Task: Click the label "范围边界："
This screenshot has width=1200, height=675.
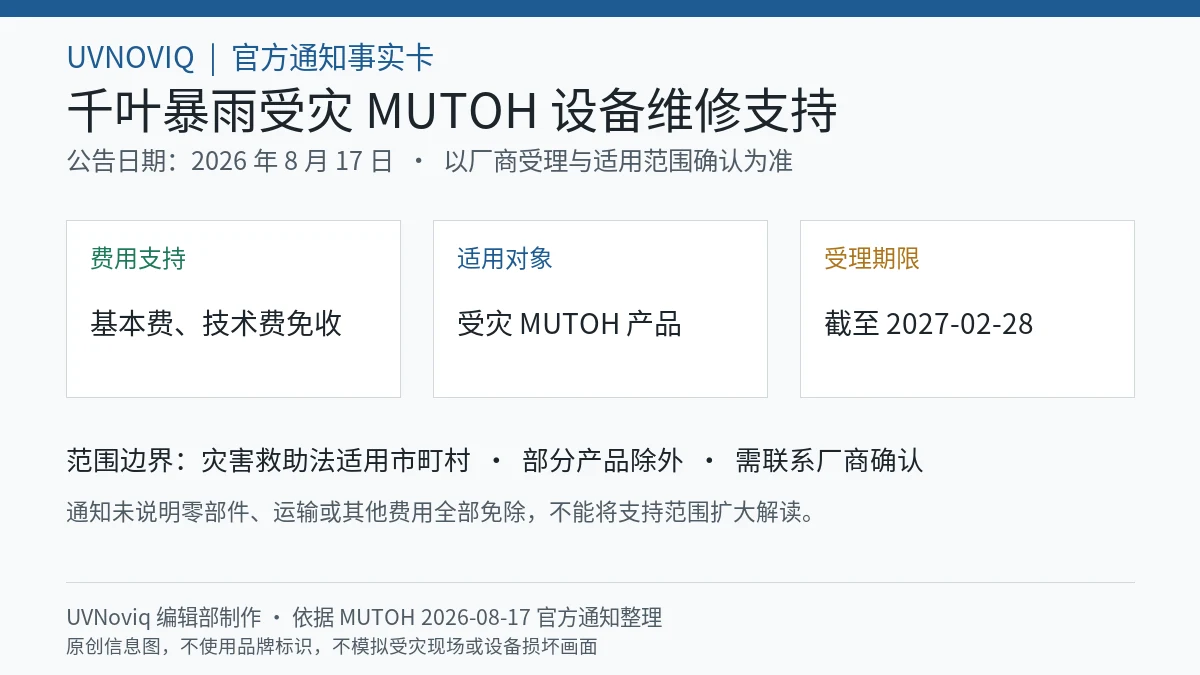Action: pos(128,460)
